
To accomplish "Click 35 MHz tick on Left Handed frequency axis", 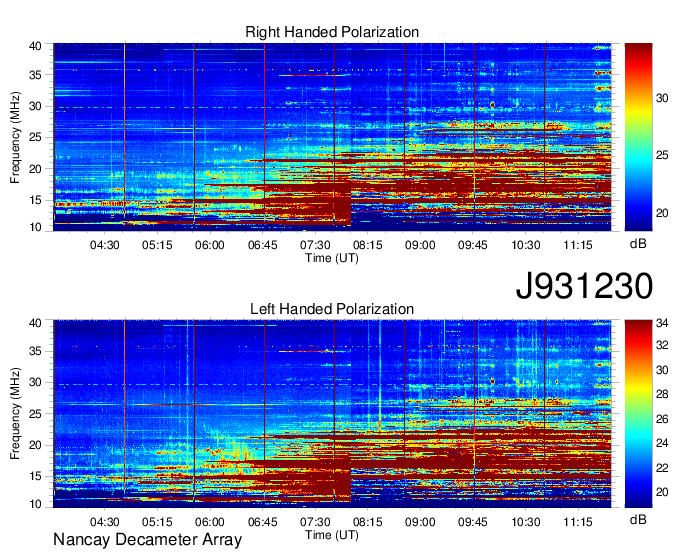I will coord(35,351).
